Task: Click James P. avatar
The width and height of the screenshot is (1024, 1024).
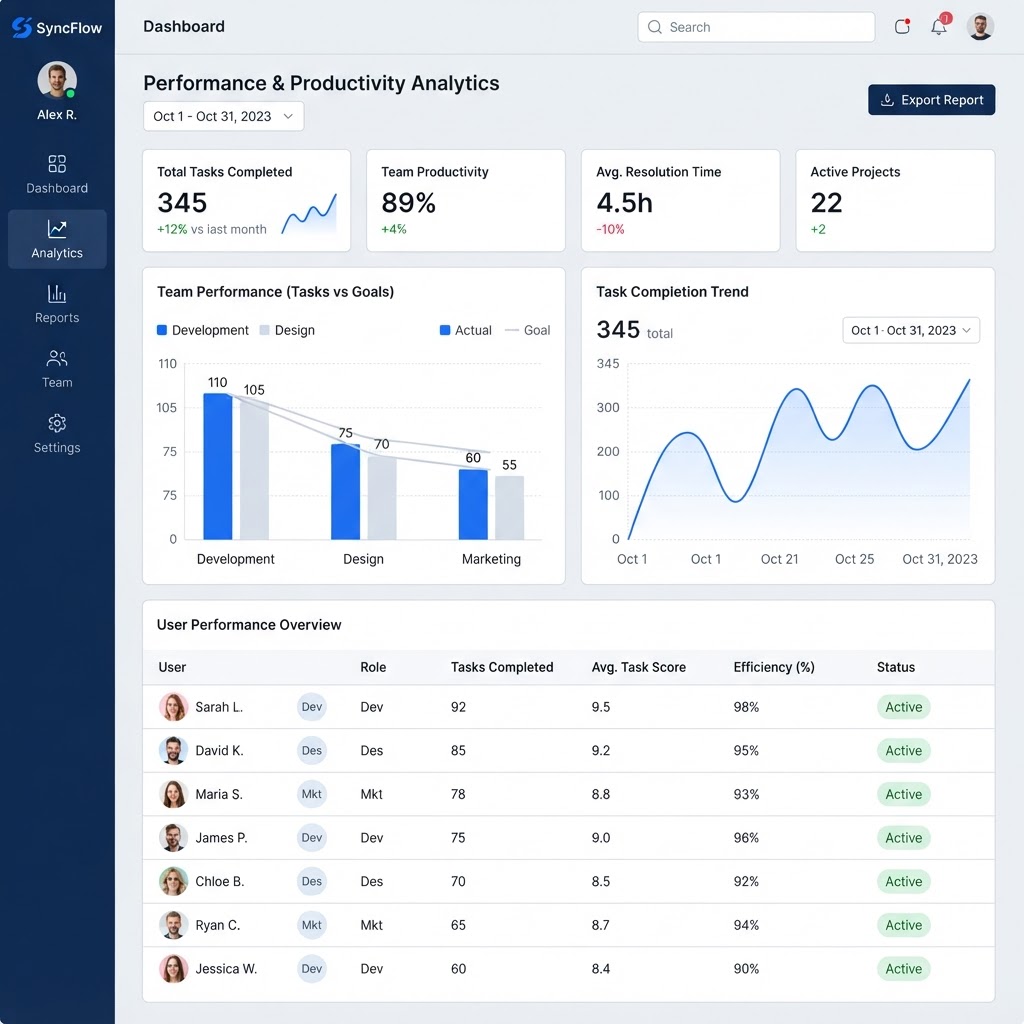Action: (x=173, y=838)
